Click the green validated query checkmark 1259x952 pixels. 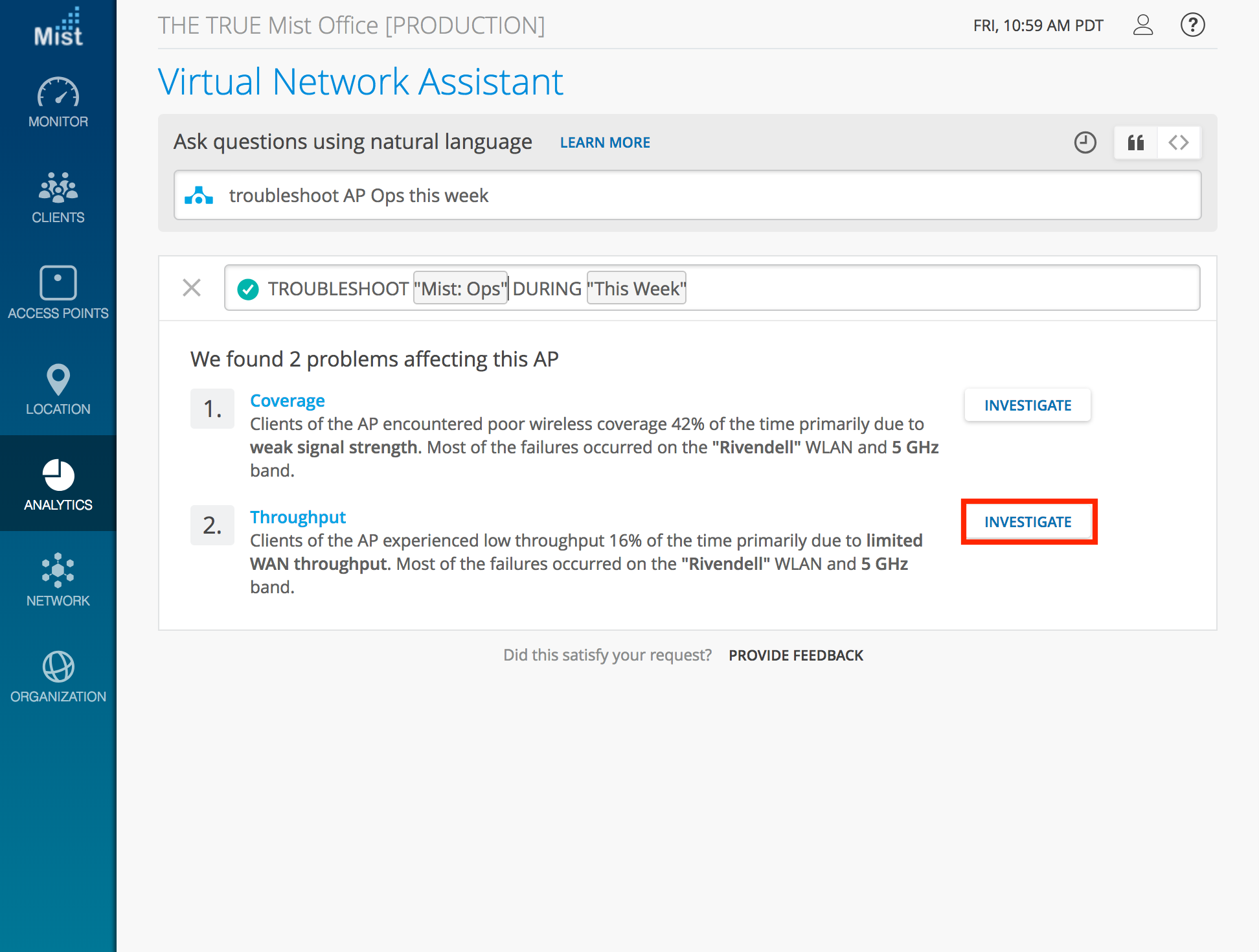click(247, 289)
